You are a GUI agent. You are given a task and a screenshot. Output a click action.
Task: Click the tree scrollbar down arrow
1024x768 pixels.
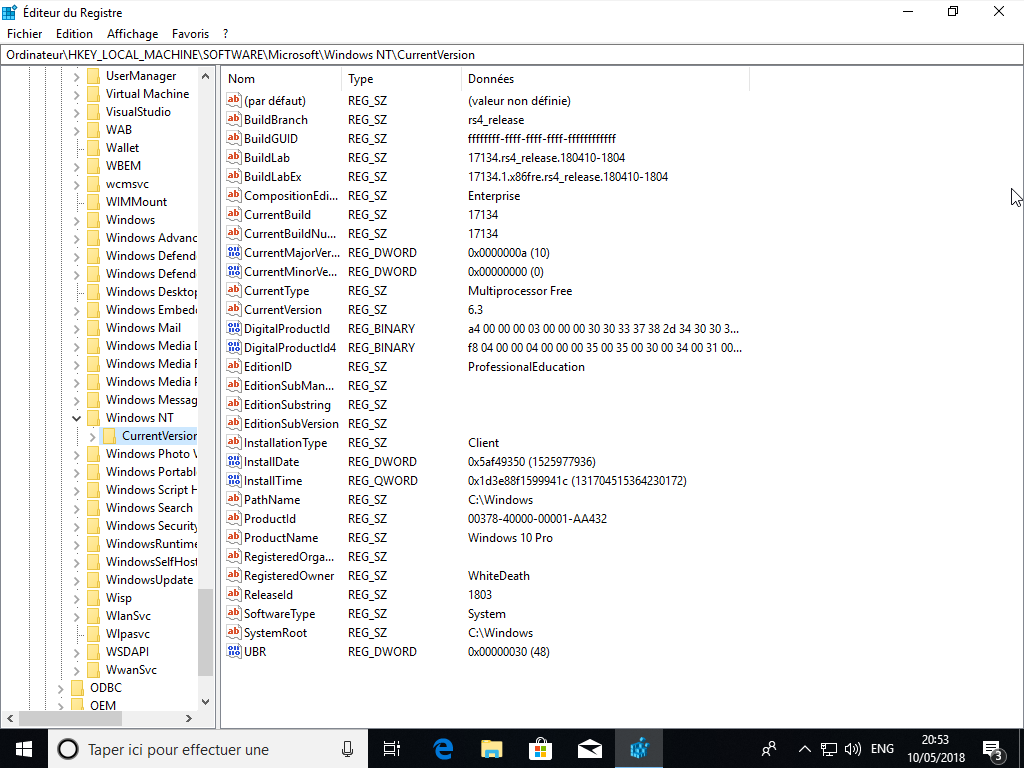(205, 702)
